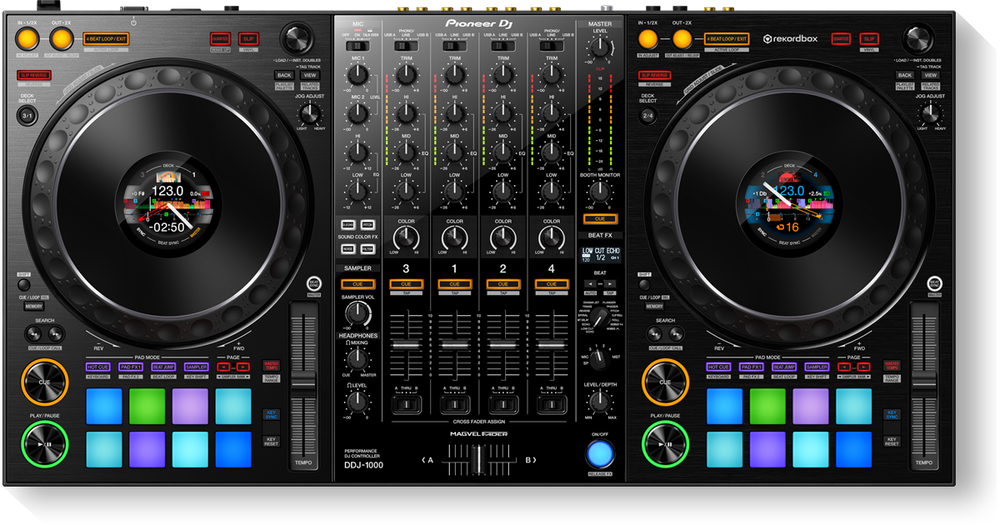
Task: Click the MAGVEL crossfader
Action: pos(478,459)
